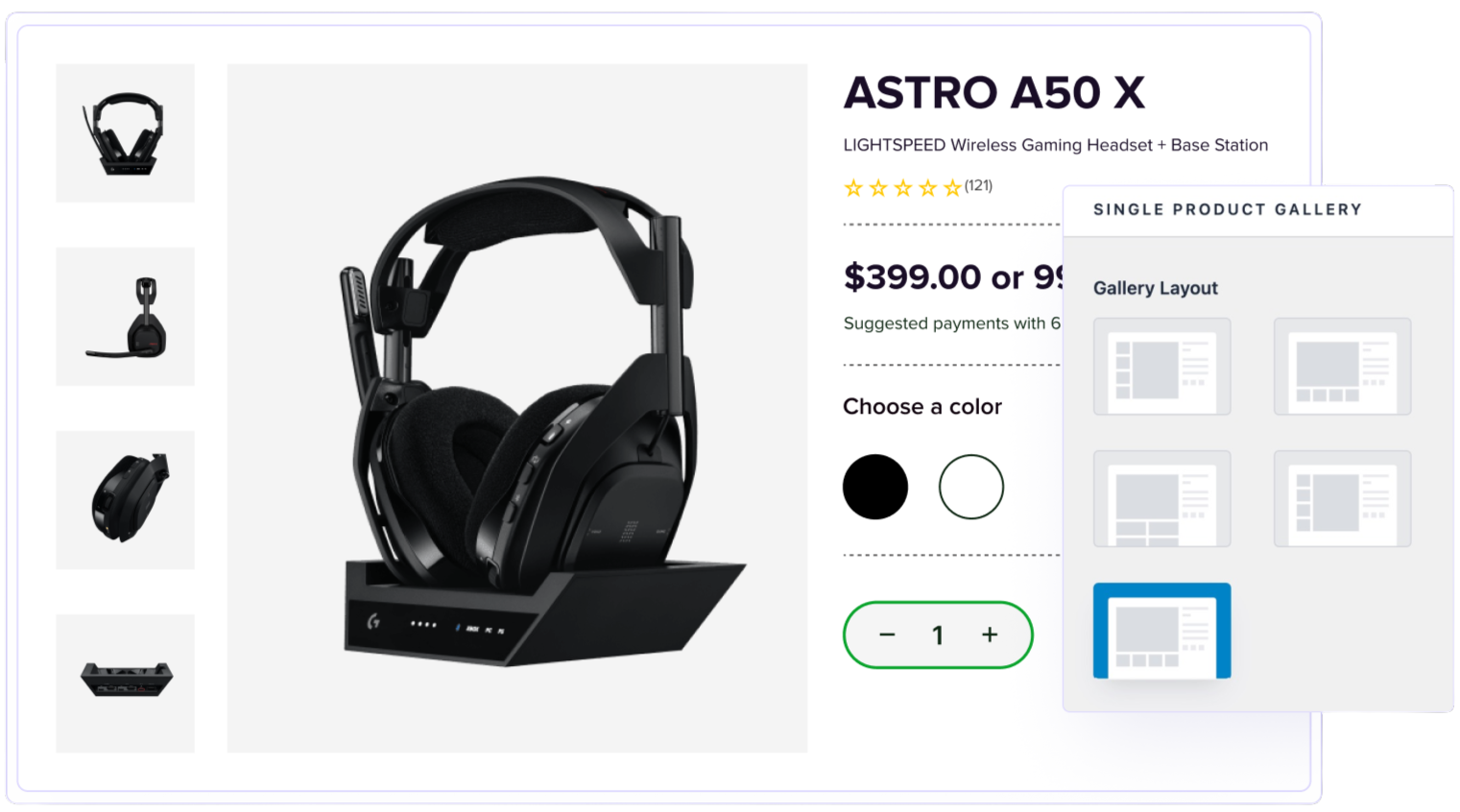Click the main headset product image
Image resolution: width=1460 pixels, height=812 pixels.
(517, 408)
